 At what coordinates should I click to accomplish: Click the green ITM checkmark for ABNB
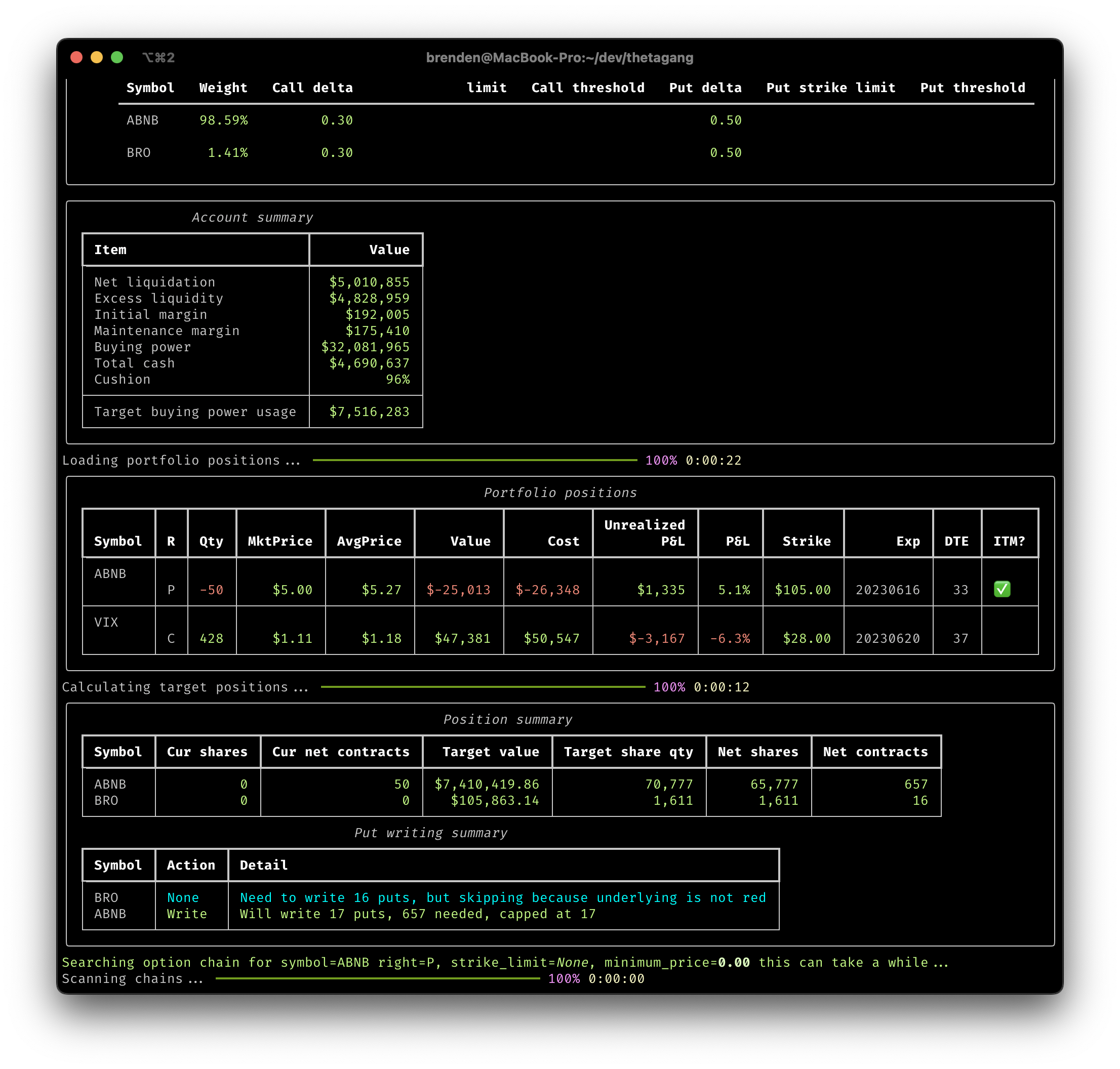1002,588
